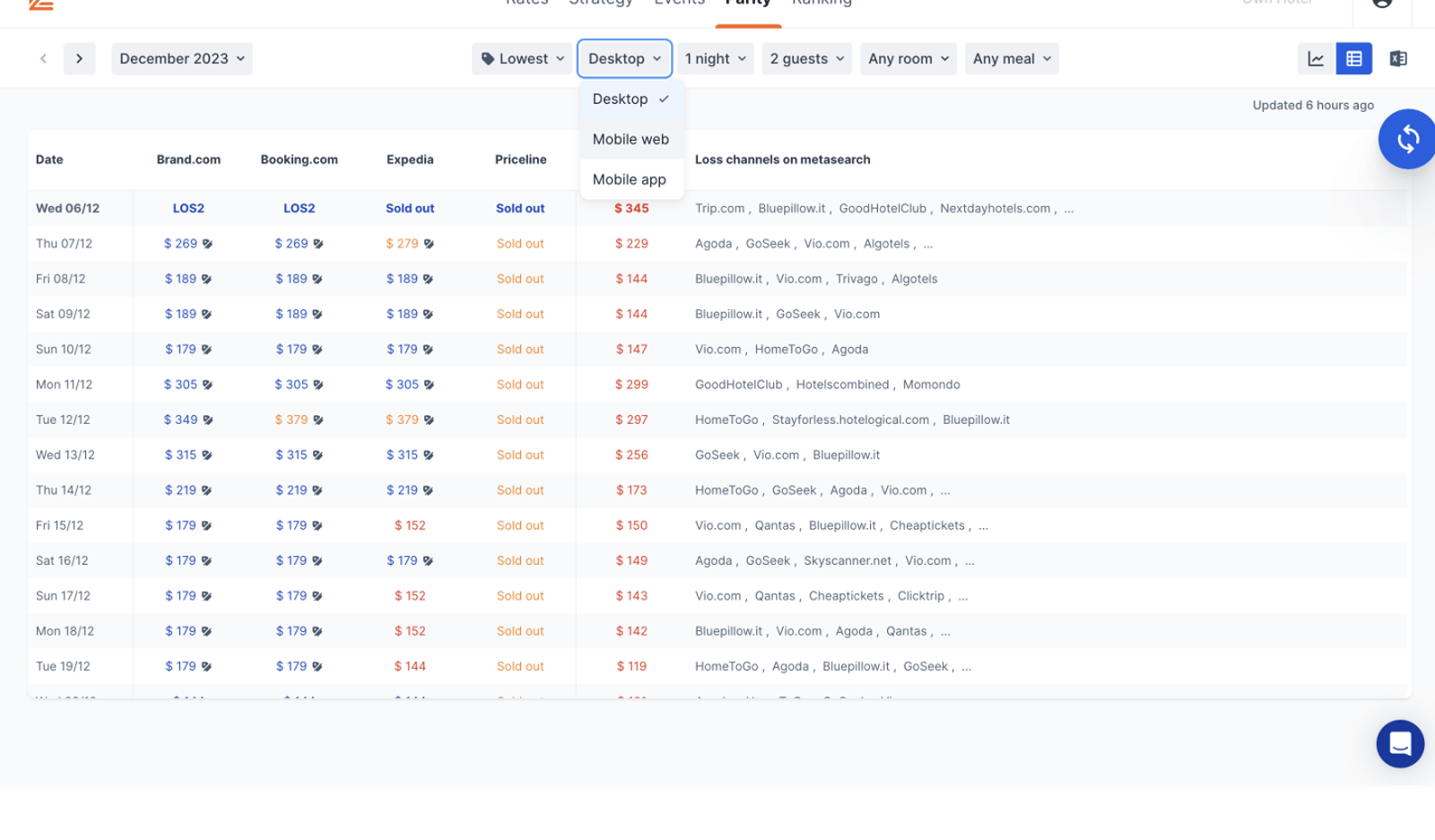Click the Expedia $ 144 price on Tue 19/12
Screen dimensions: 1435x840
pyautogui.click(x=410, y=667)
